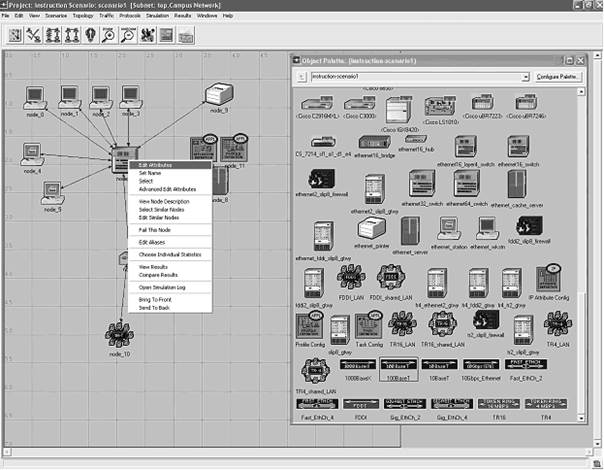The width and height of the screenshot is (604, 470).
Task: Open the palette selection dropdown
Action: (526, 76)
